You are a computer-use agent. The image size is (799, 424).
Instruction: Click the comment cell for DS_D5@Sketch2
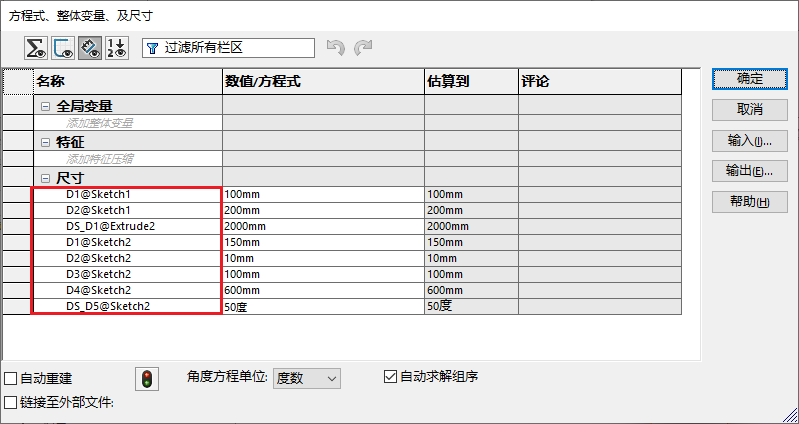[x=600, y=307]
